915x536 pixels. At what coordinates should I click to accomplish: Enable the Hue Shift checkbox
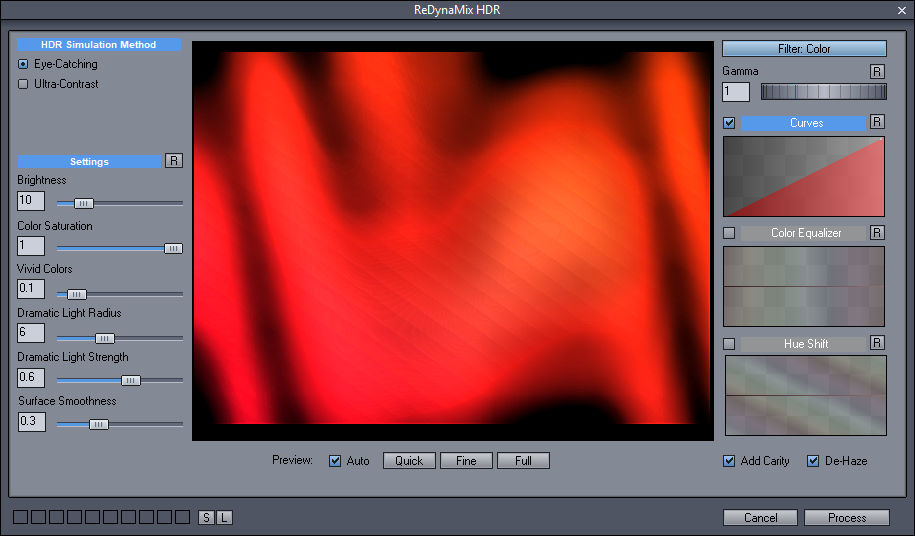pyautogui.click(x=729, y=344)
